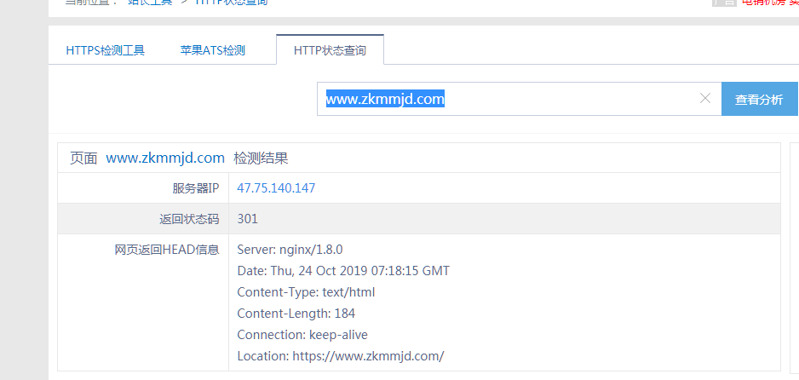Viewport: 799px width, 380px height.
Task: Select the HTTP状态查询 tab
Action: (330, 50)
